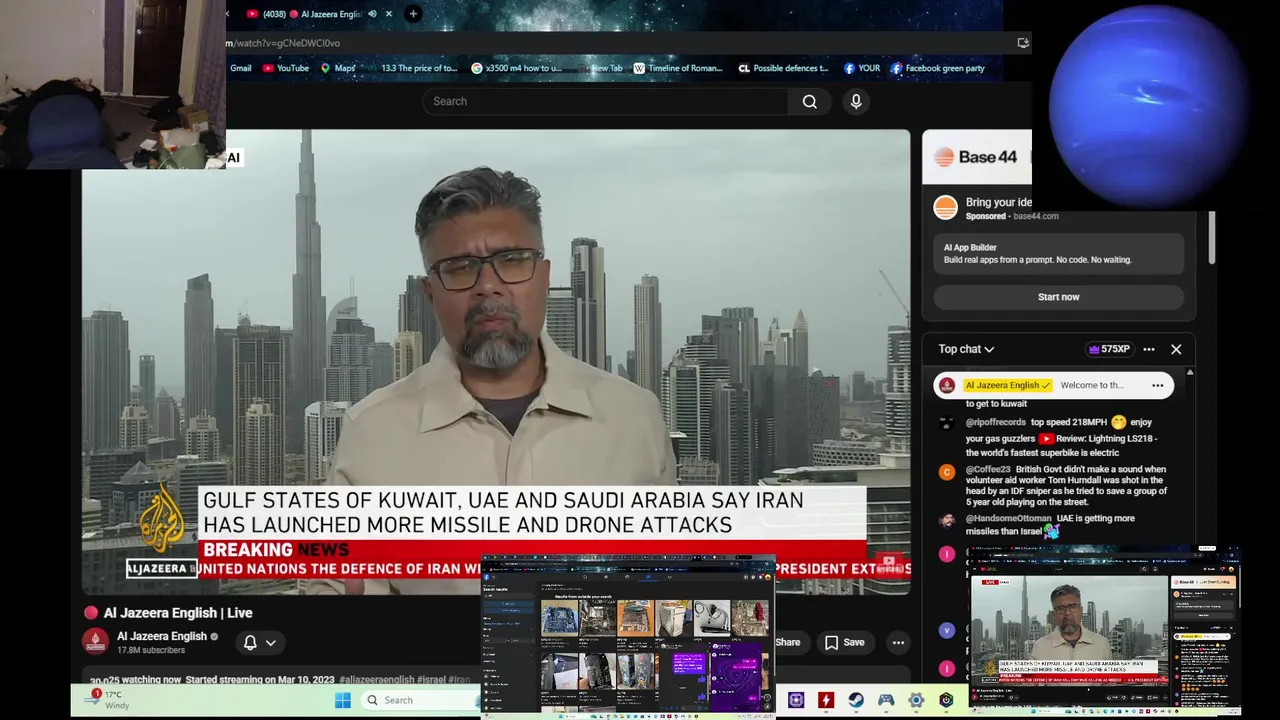Open the Facebook green party bookmark
This screenshot has height=720, width=1280.
click(938, 68)
